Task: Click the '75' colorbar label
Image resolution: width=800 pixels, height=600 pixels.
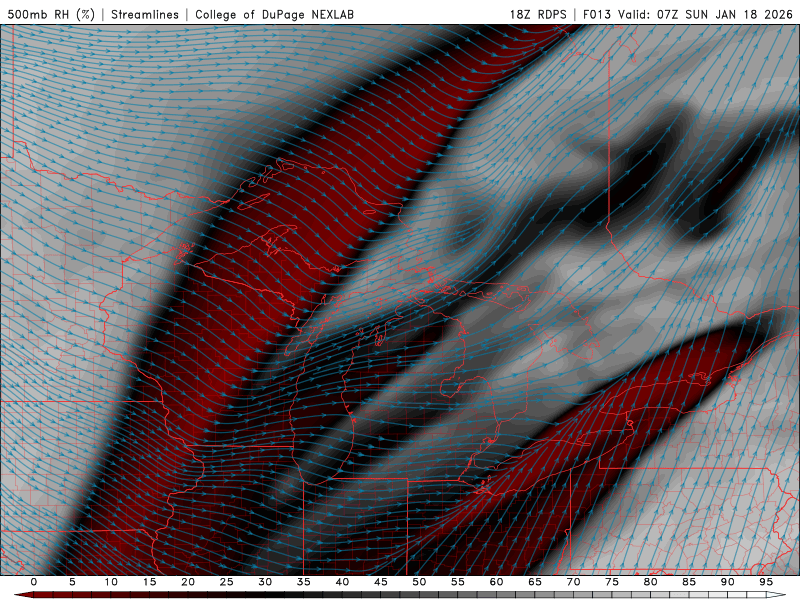Action: (x=612, y=582)
